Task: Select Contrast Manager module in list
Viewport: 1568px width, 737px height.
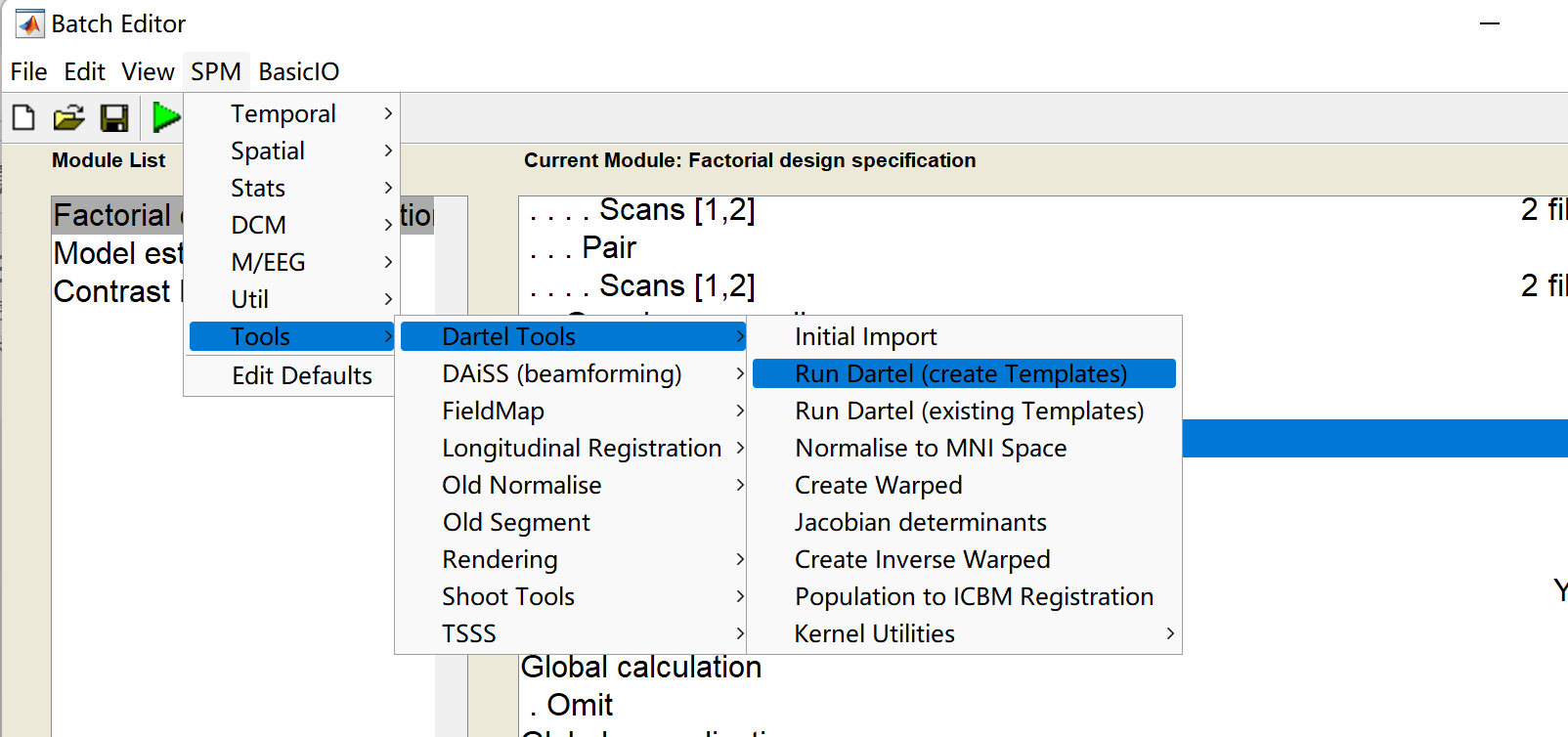Action: point(117,291)
